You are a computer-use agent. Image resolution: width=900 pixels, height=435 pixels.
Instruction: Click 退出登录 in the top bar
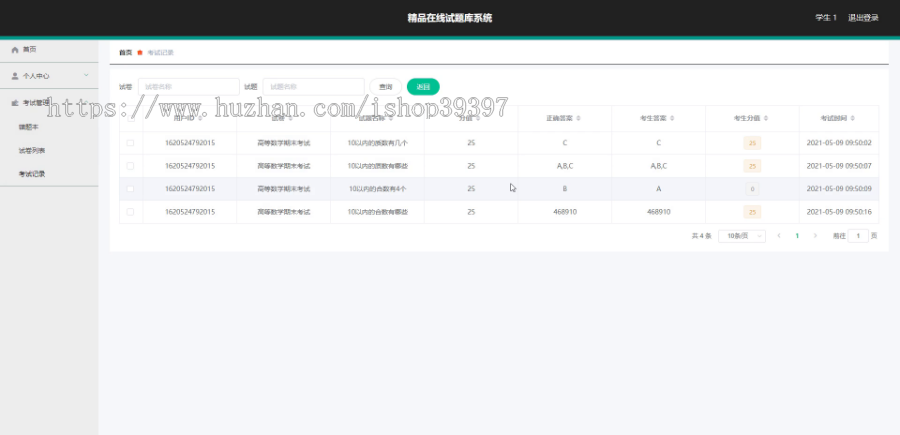click(863, 18)
